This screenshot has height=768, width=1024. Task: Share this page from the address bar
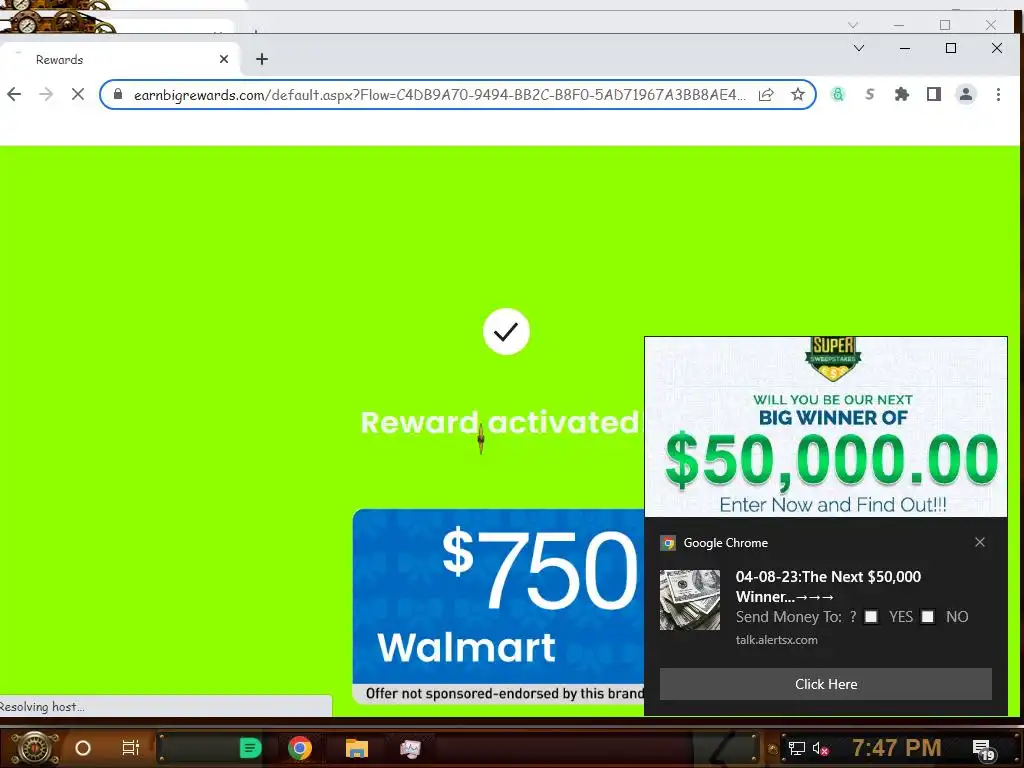point(766,95)
